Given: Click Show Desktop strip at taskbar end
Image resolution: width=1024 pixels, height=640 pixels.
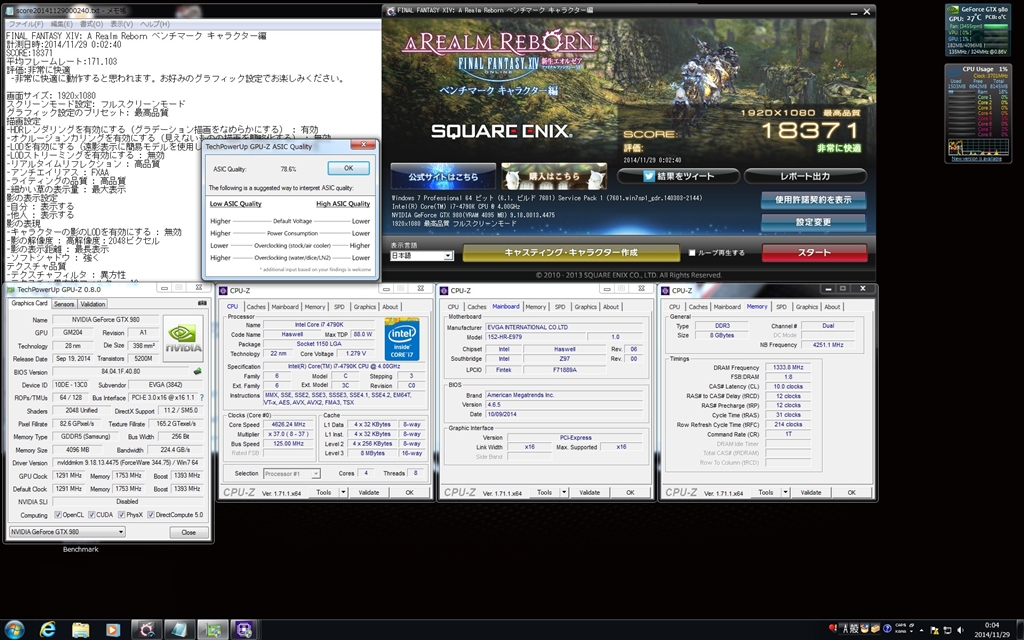Looking at the screenshot, I should (1019, 630).
